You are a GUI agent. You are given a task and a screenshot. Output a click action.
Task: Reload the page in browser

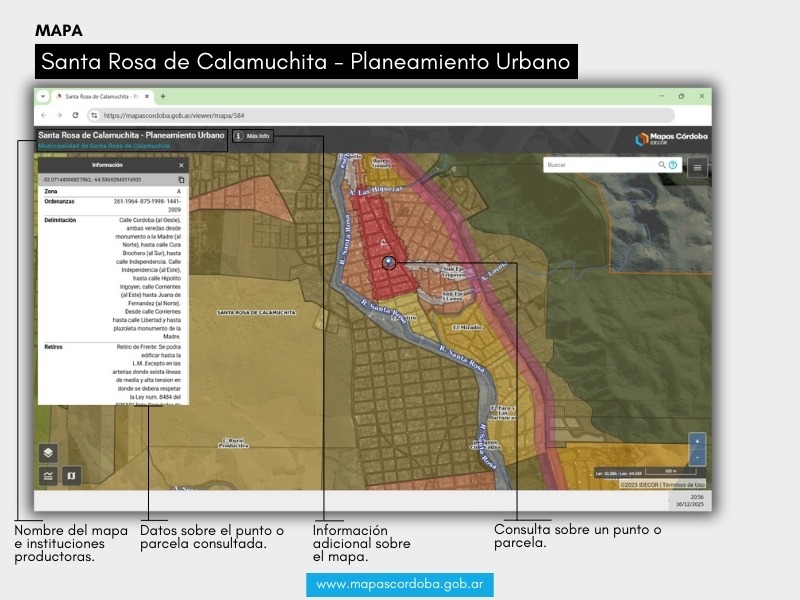75,115
